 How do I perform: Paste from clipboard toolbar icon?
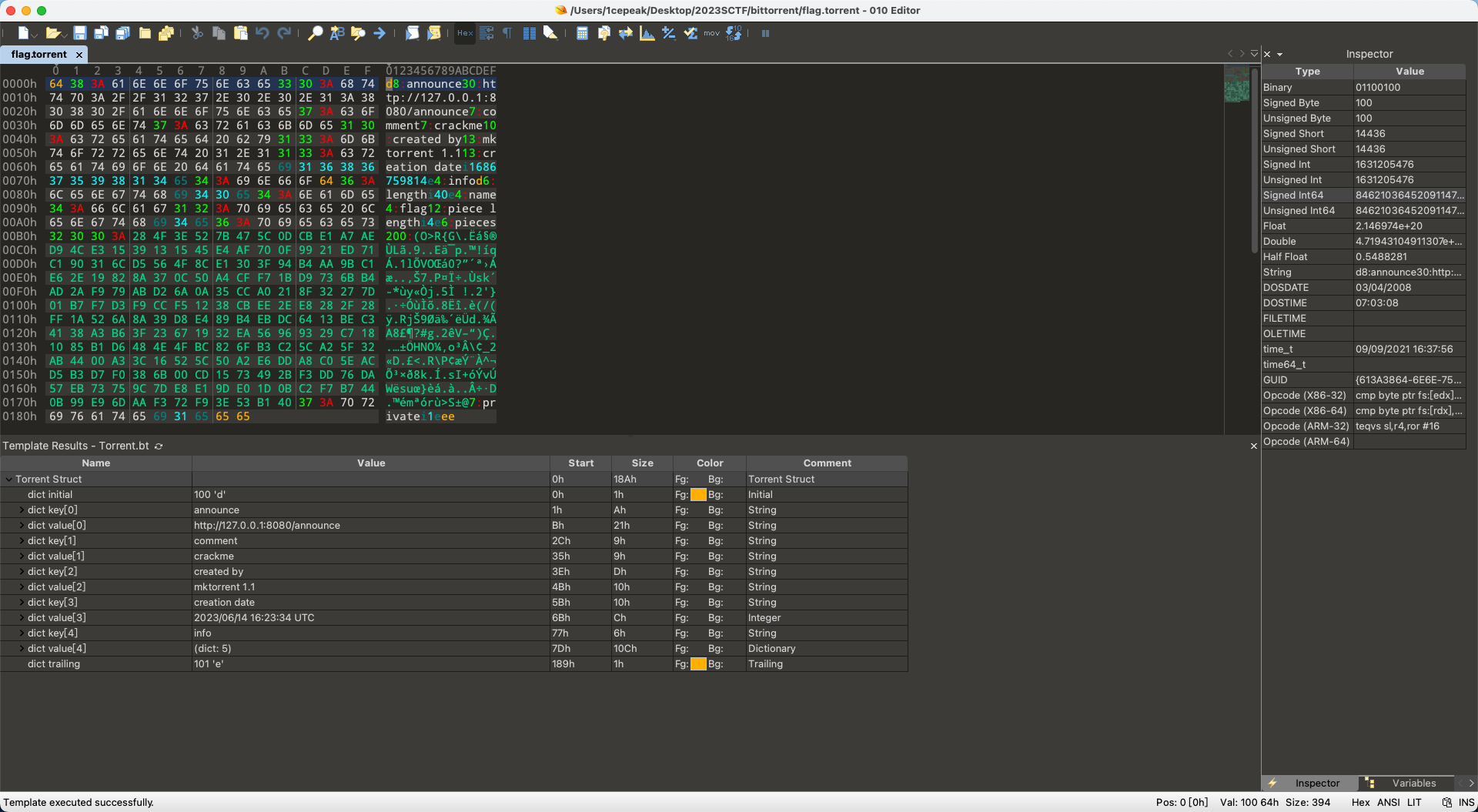241,33
